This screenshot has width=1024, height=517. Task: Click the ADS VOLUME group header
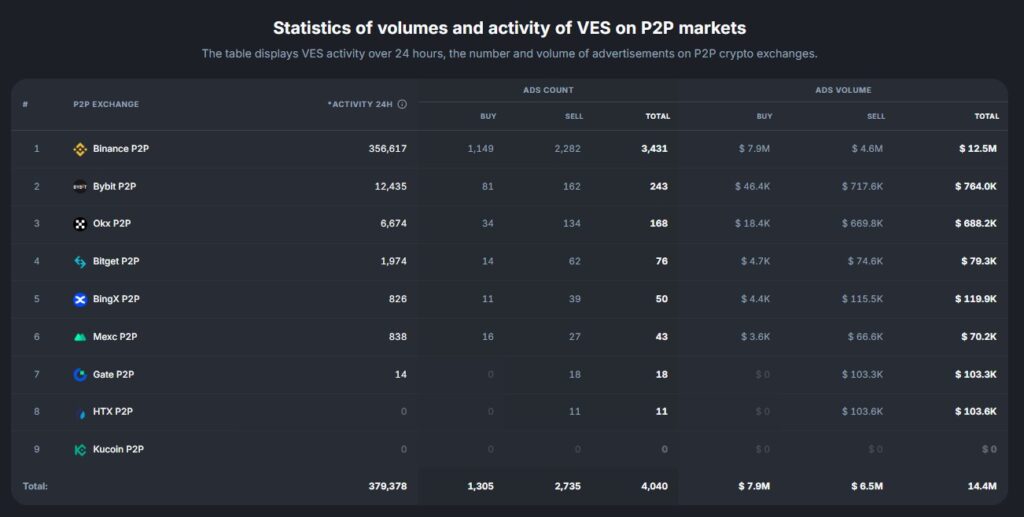[843, 90]
